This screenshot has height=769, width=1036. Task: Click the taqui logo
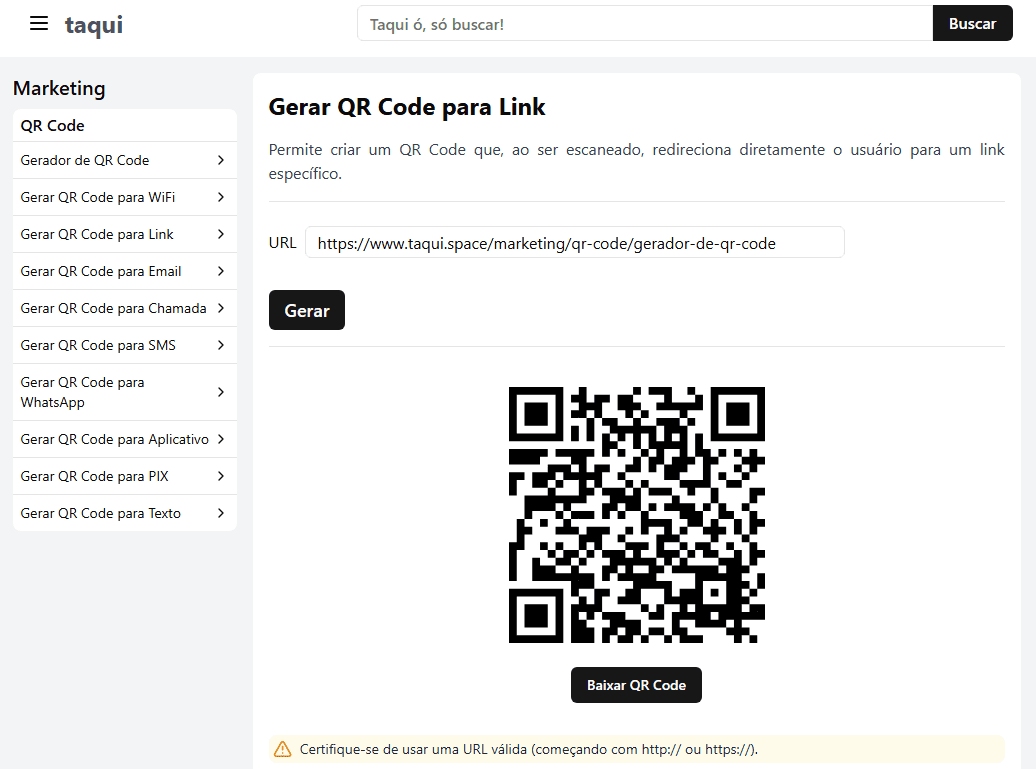94,25
